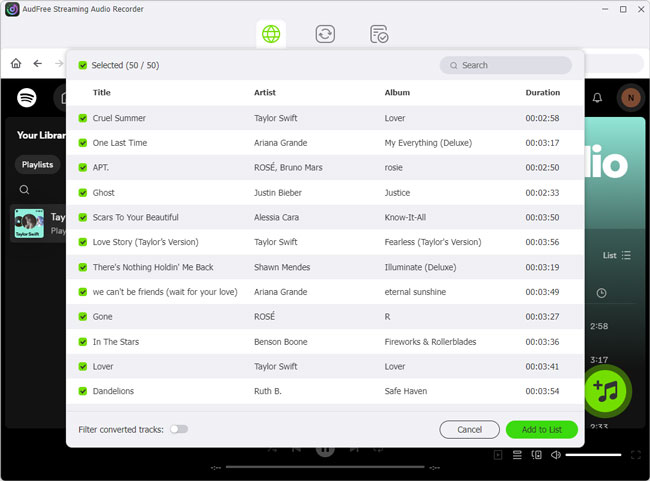Toggle the Spotify now playing view icon
This screenshot has width=650, height=481.
coord(498,455)
